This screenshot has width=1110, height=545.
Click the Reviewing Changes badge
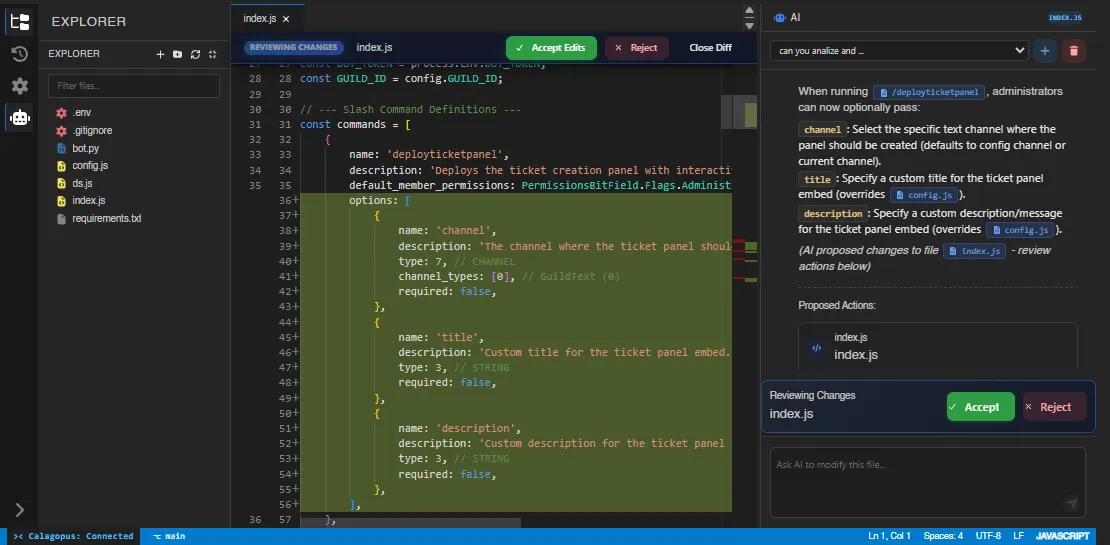(x=294, y=47)
